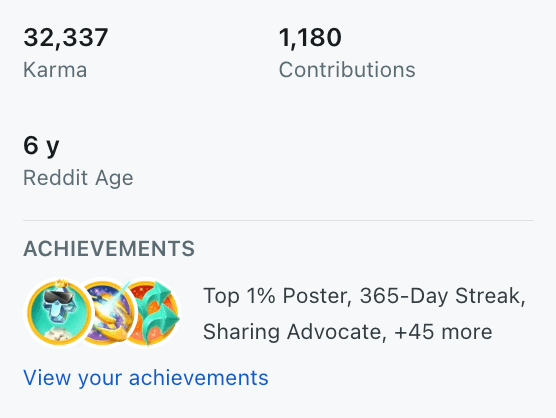Image resolution: width=556 pixels, height=418 pixels.
Task: Click the Sharing Advocate text
Action: point(294,332)
